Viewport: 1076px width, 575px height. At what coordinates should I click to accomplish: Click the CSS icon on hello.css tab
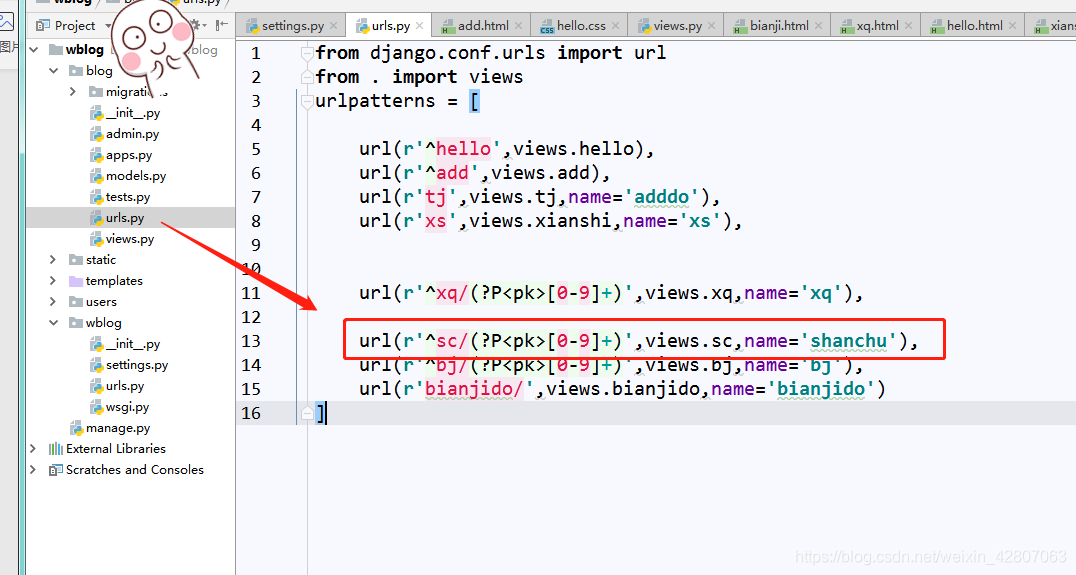click(x=547, y=27)
